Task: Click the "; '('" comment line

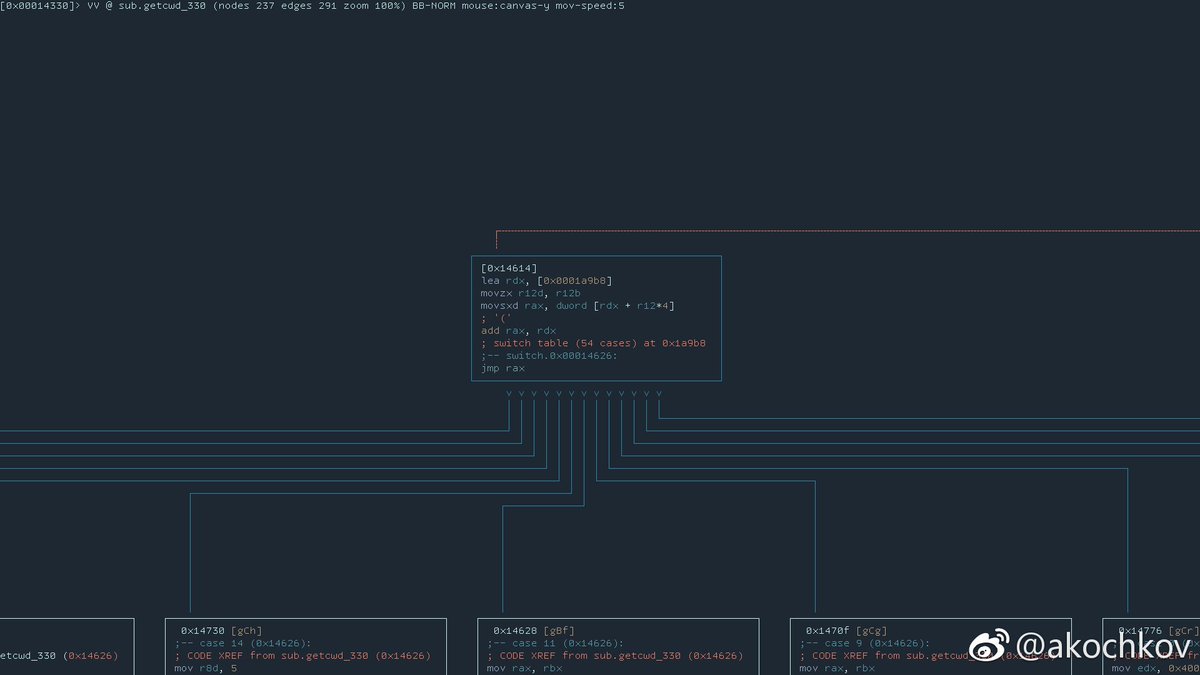Action: click(x=496, y=318)
